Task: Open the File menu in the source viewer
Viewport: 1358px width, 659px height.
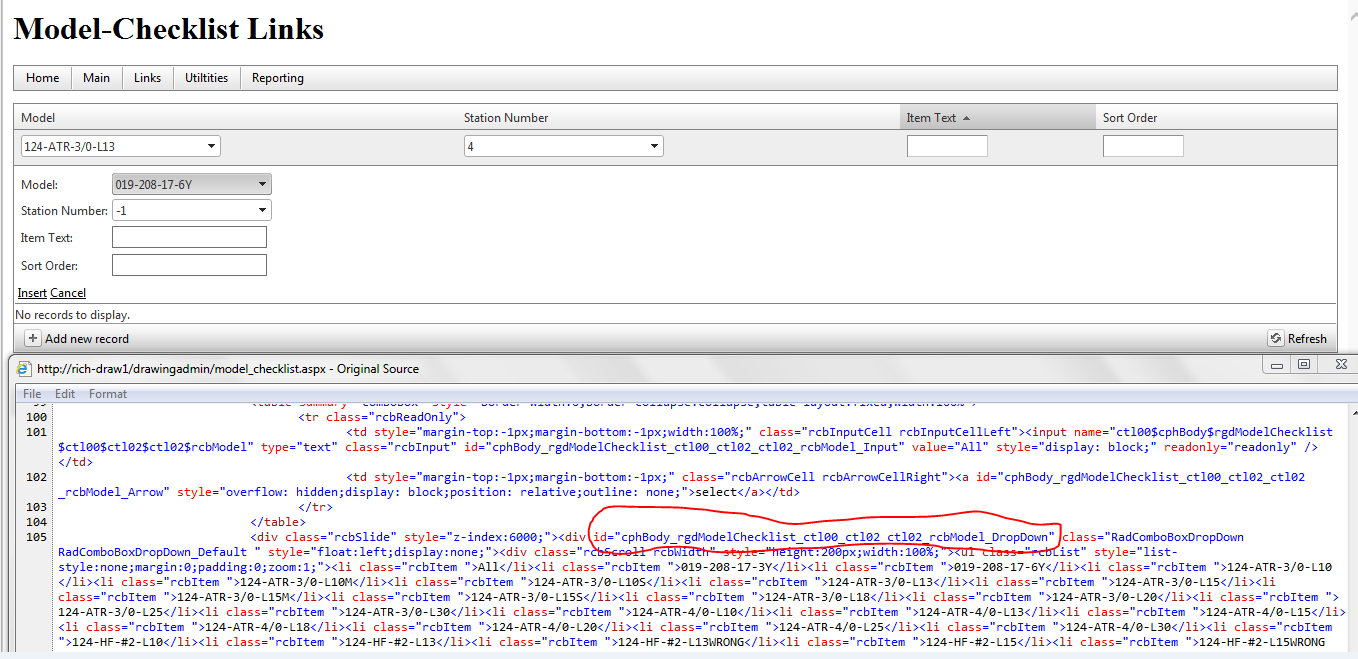Action: (31, 393)
